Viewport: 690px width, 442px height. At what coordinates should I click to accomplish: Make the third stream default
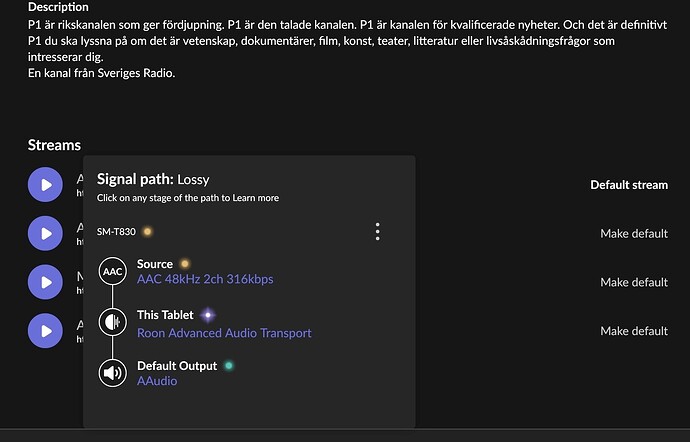click(x=634, y=282)
